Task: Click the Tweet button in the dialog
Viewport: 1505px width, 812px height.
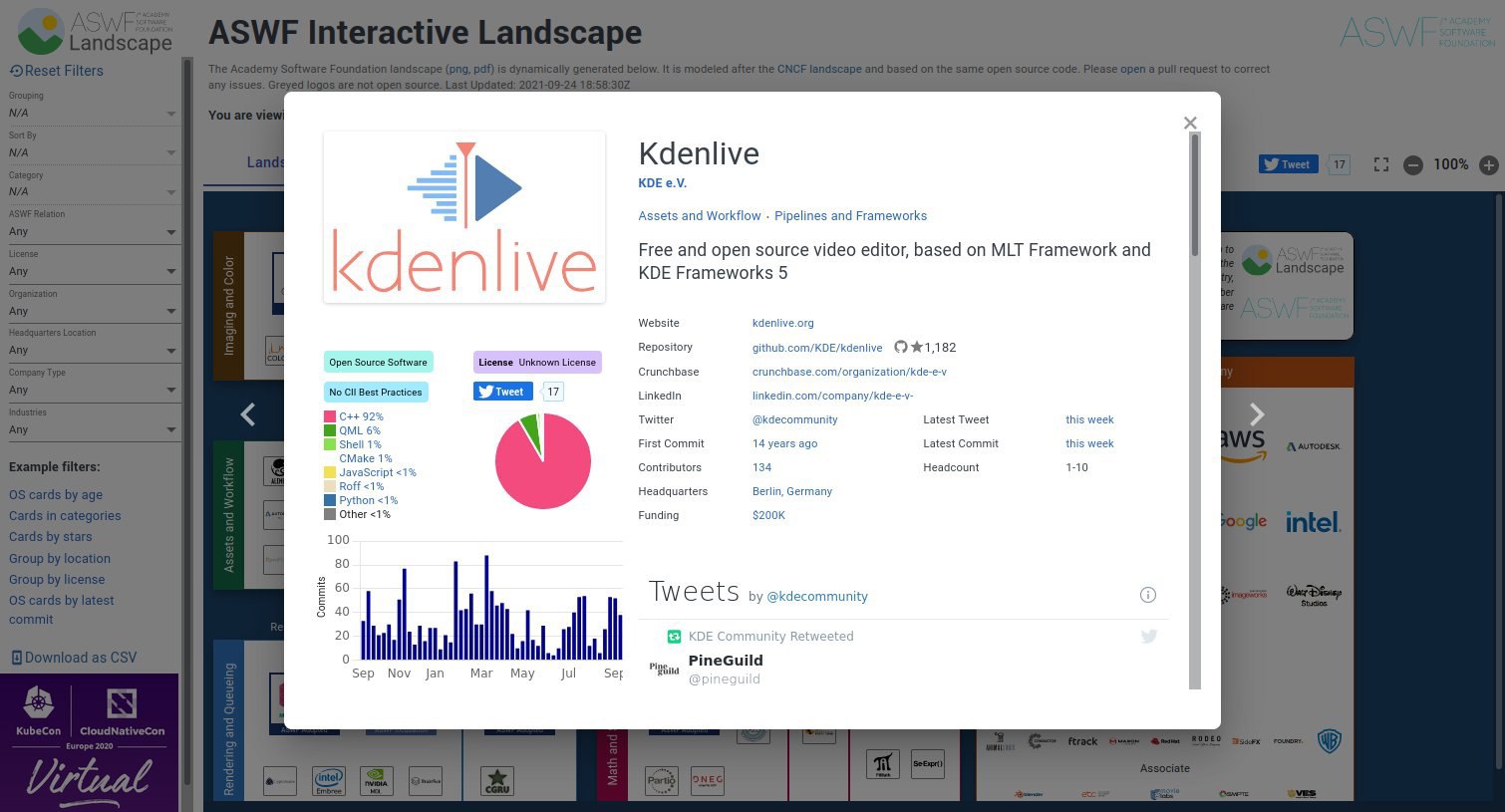Action: point(502,392)
